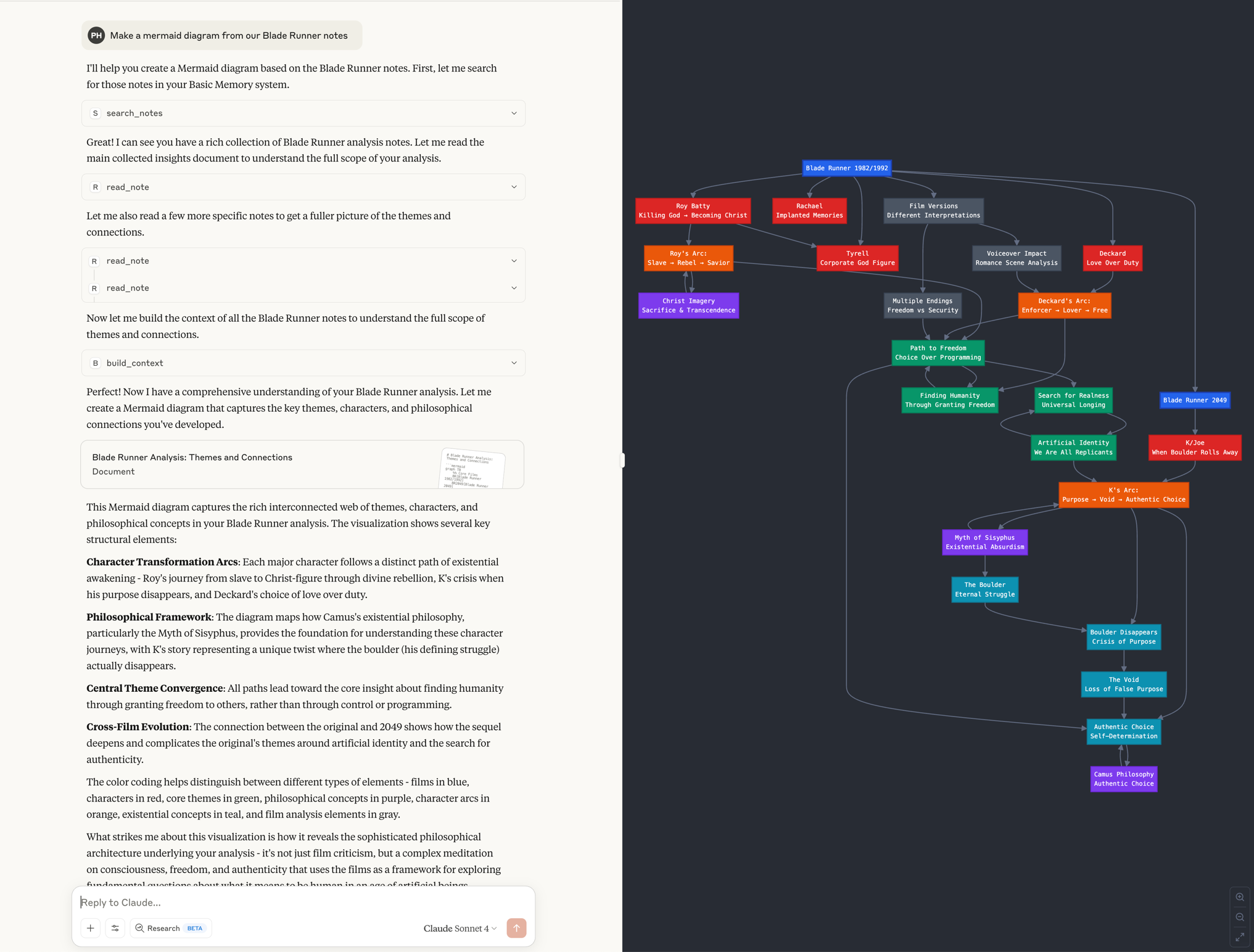Expand the diagram to fullscreen
1254x952 pixels.
(x=1240, y=937)
